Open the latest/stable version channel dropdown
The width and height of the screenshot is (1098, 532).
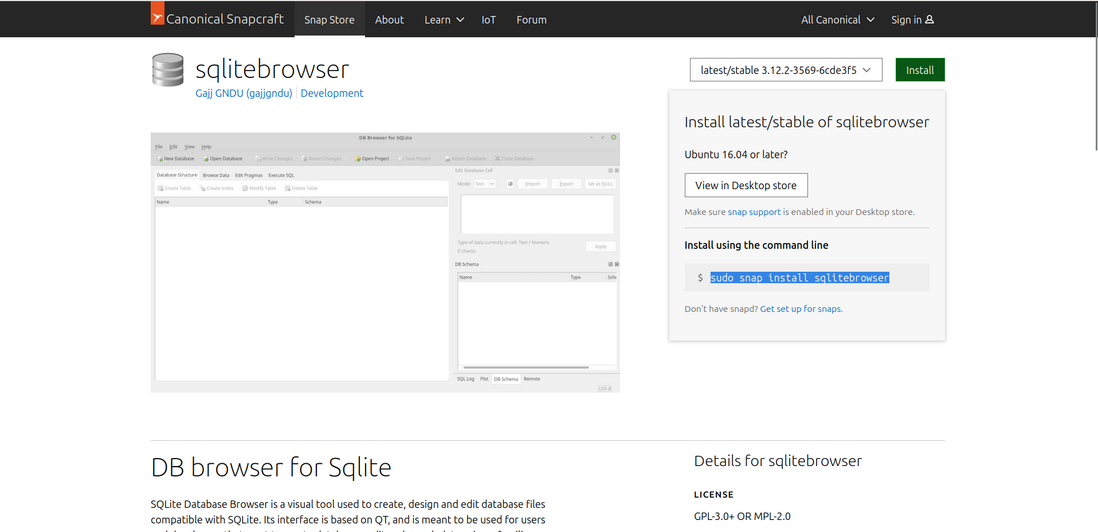pos(786,70)
